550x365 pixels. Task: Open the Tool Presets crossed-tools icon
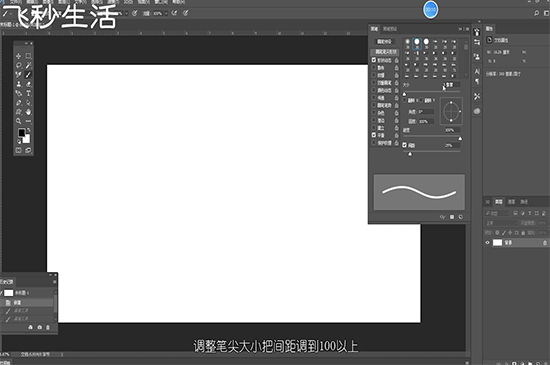point(477,96)
